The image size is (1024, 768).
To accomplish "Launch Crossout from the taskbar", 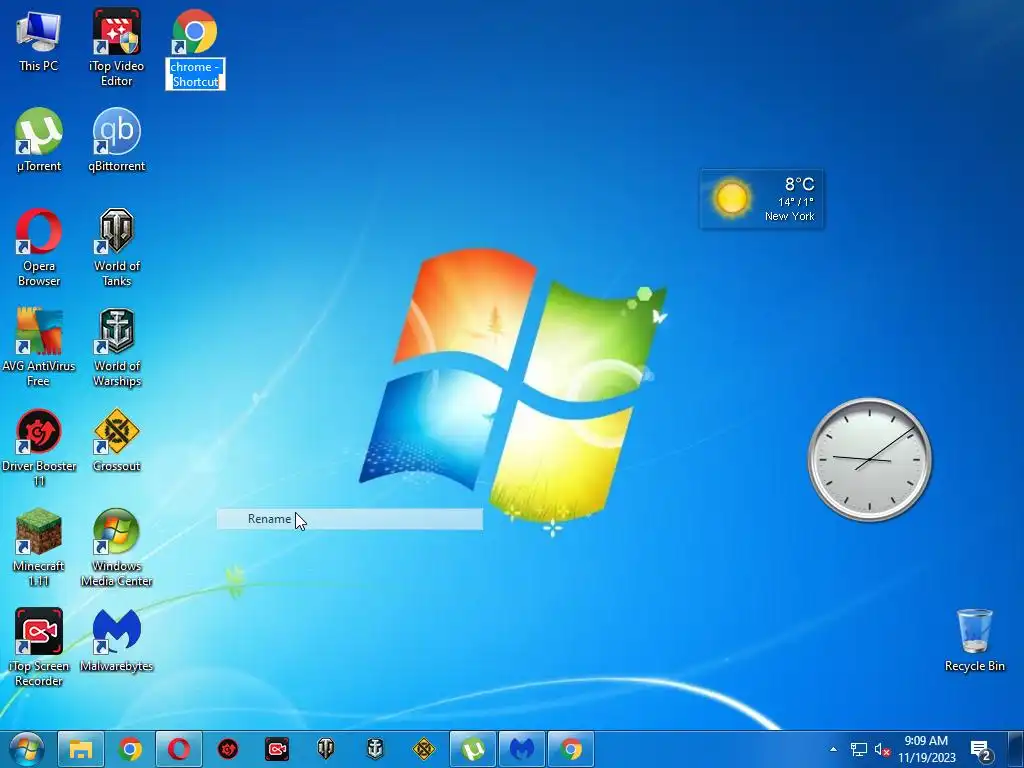I will click(x=424, y=749).
